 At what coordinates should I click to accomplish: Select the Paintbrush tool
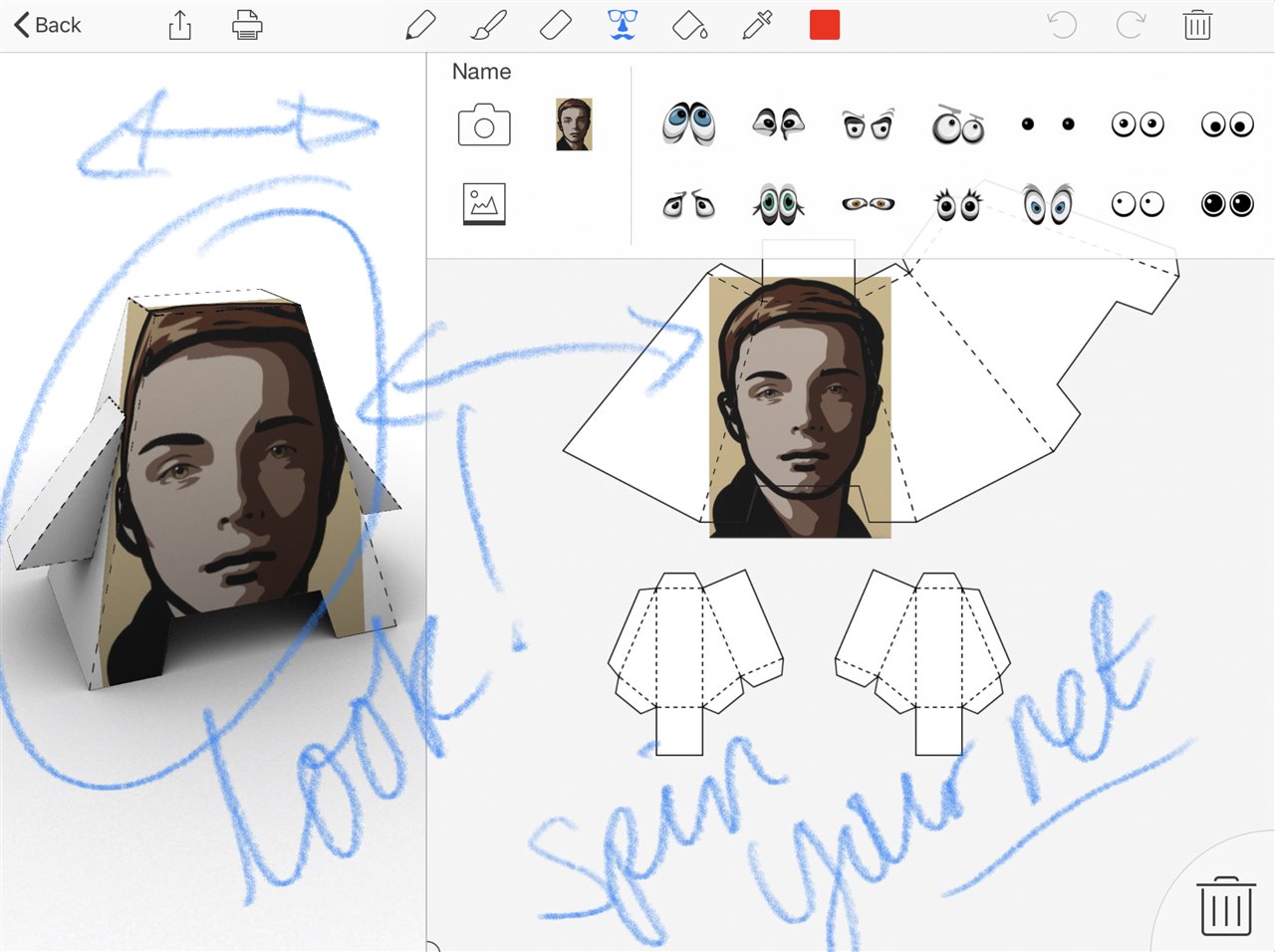(x=488, y=25)
